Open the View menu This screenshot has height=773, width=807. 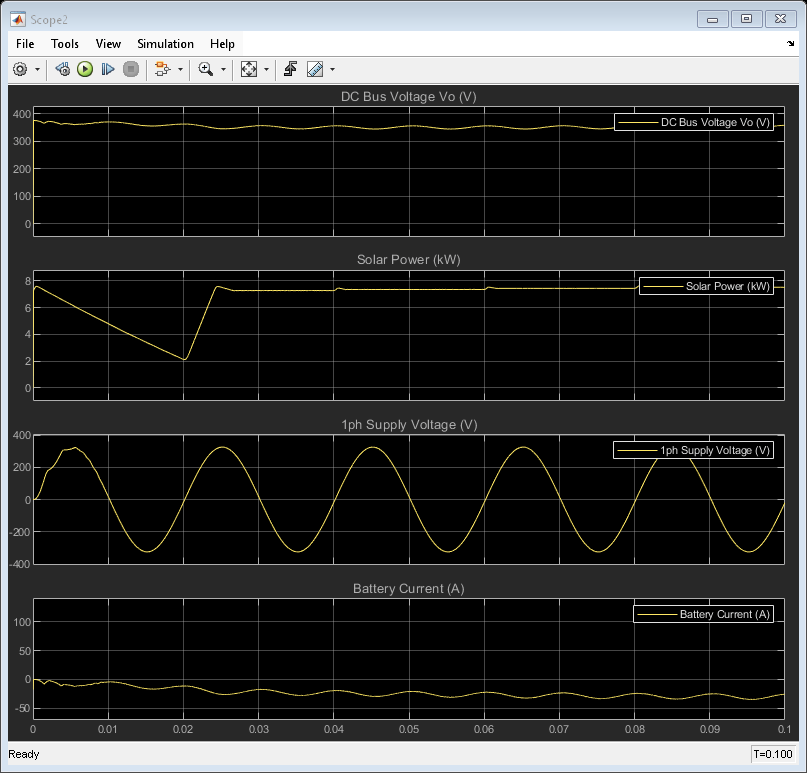tap(108, 44)
